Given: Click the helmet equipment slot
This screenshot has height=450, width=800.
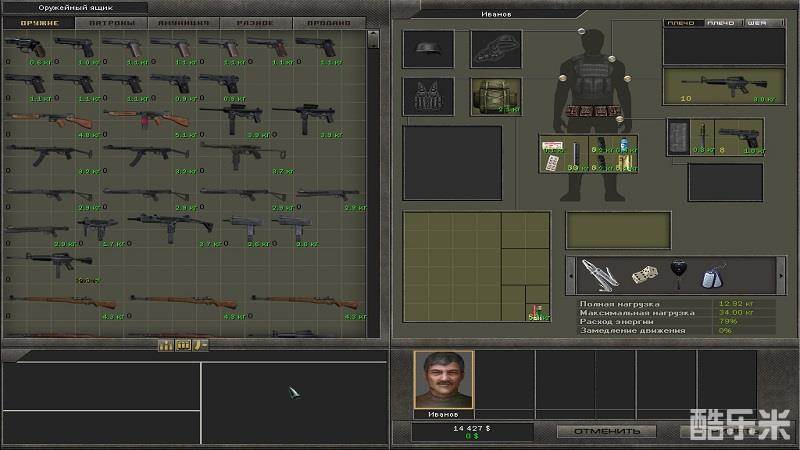Looking at the screenshot, I should 428,49.
